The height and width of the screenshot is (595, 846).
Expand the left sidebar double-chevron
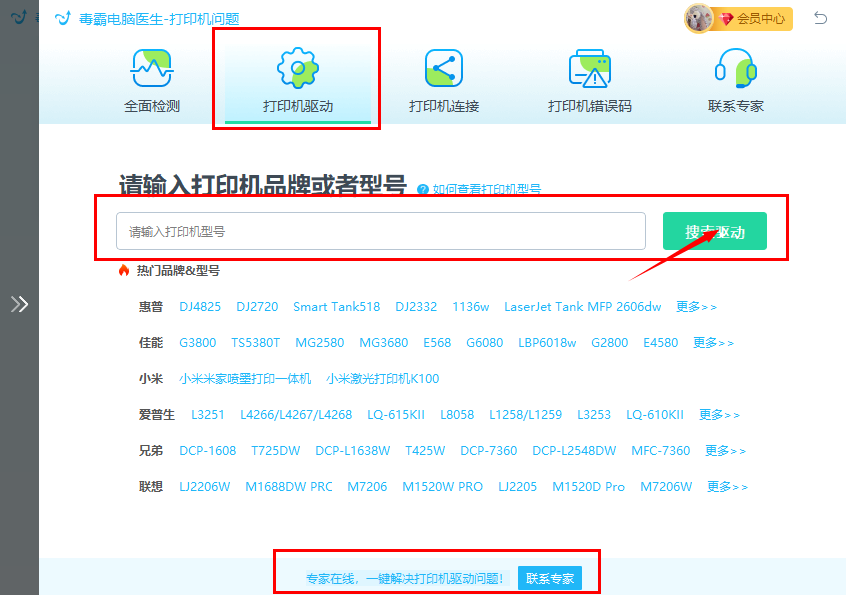tap(19, 304)
